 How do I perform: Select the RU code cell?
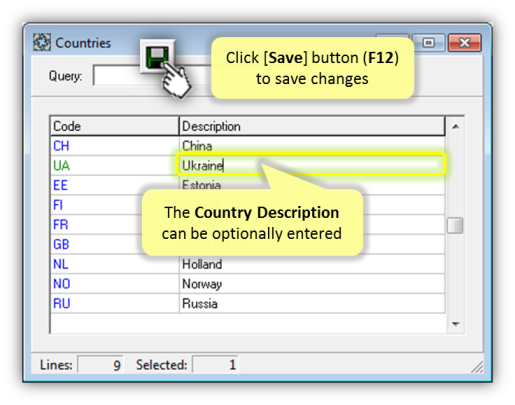(x=114, y=303)
